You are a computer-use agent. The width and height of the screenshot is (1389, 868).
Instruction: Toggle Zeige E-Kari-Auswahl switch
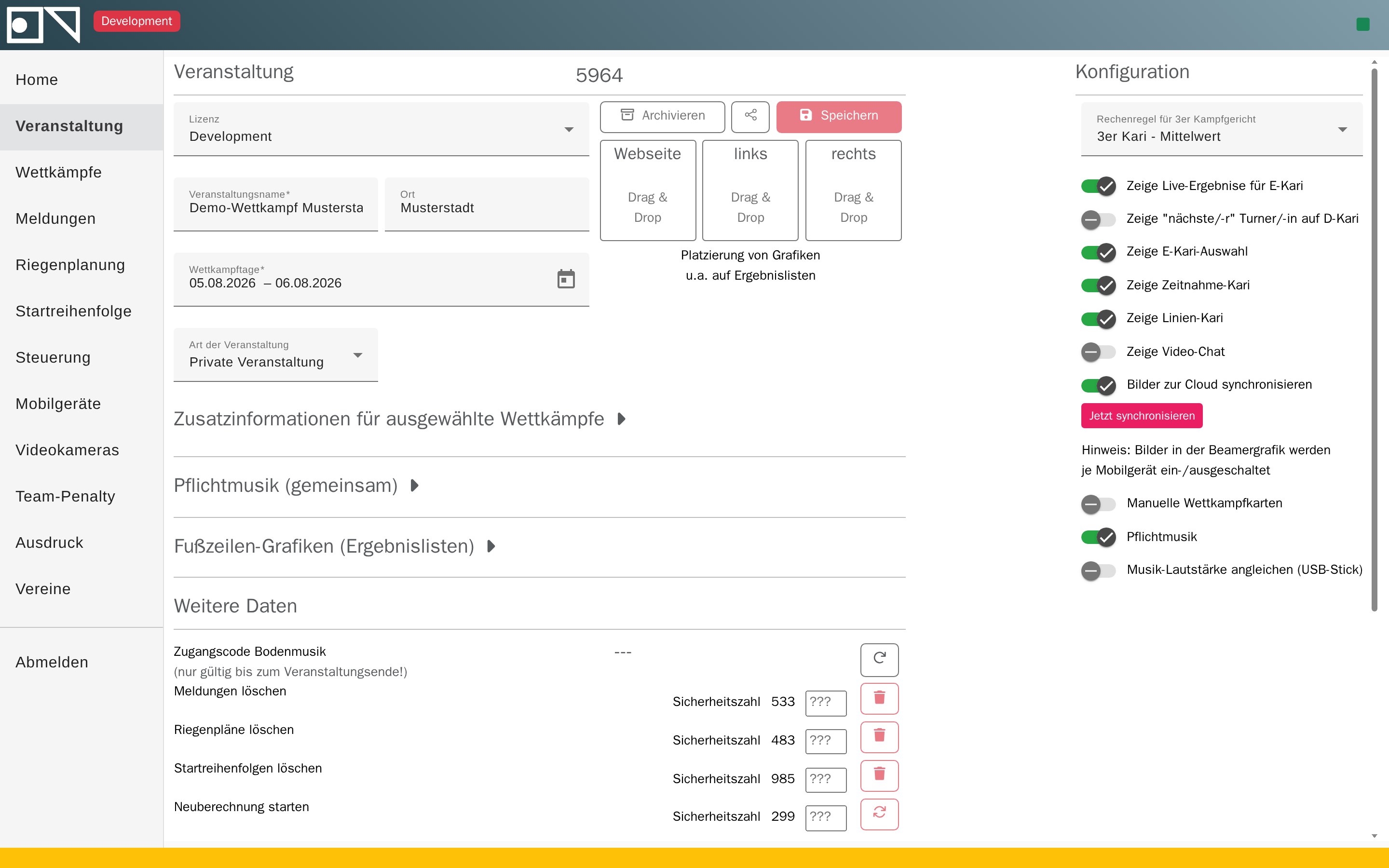coord(1098,252)
